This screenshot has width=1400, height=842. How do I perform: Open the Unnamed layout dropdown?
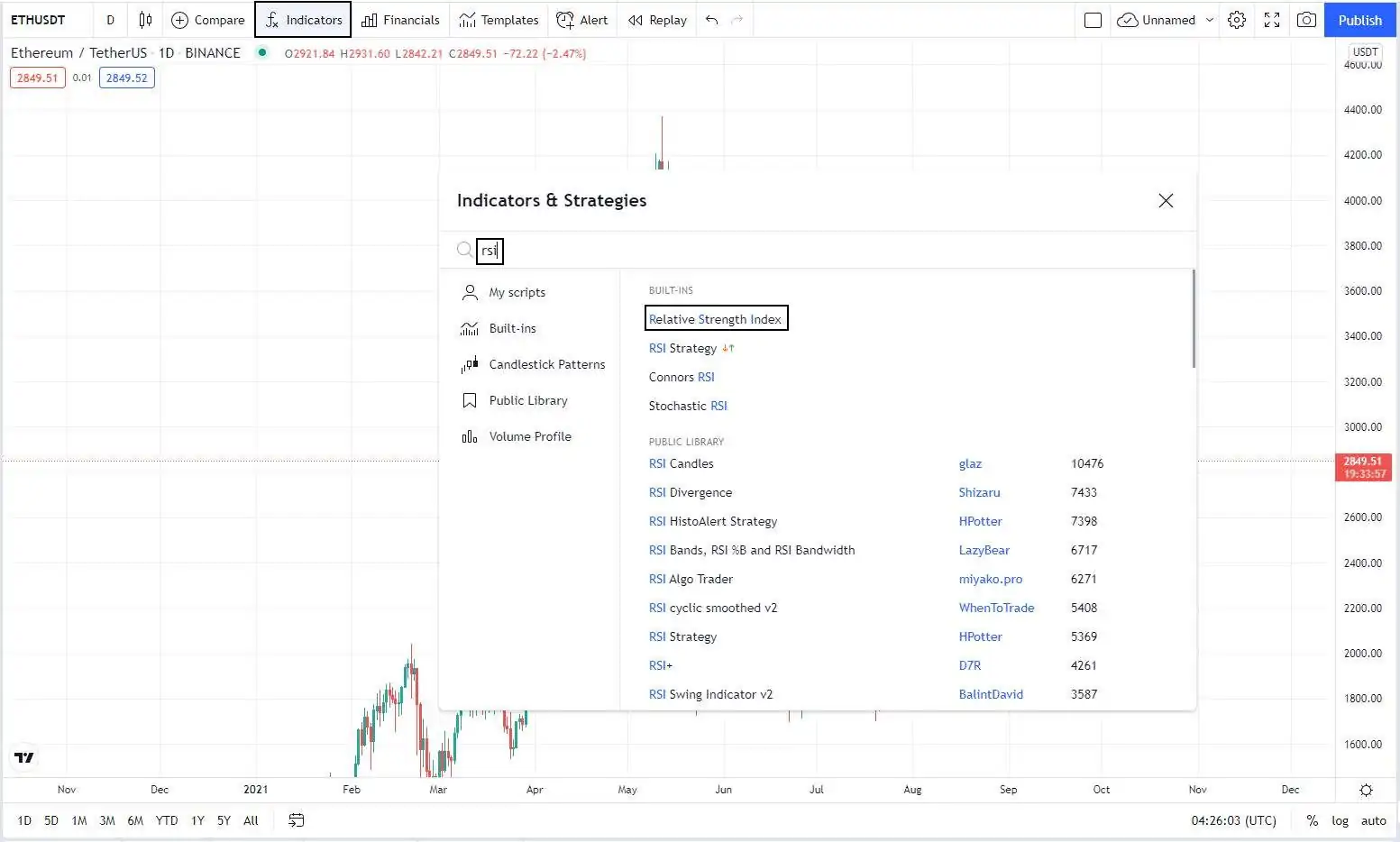point(1165,20)
